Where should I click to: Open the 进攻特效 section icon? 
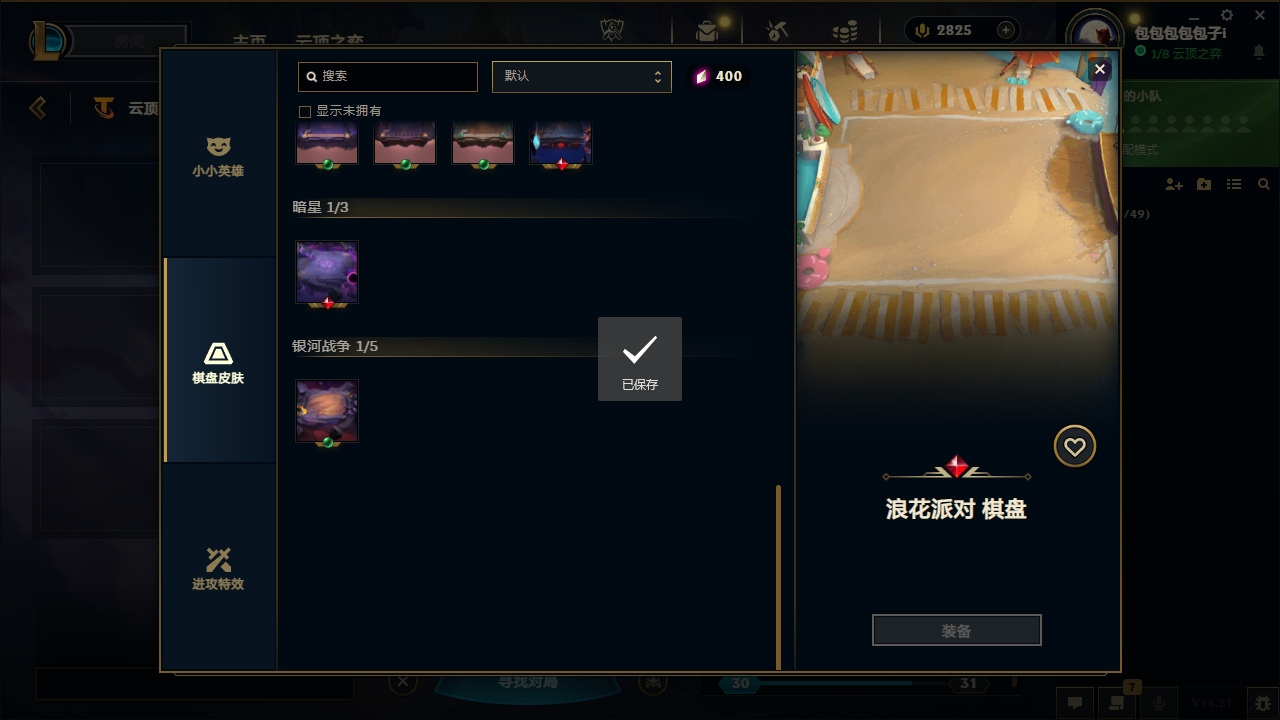pos(218,559)
